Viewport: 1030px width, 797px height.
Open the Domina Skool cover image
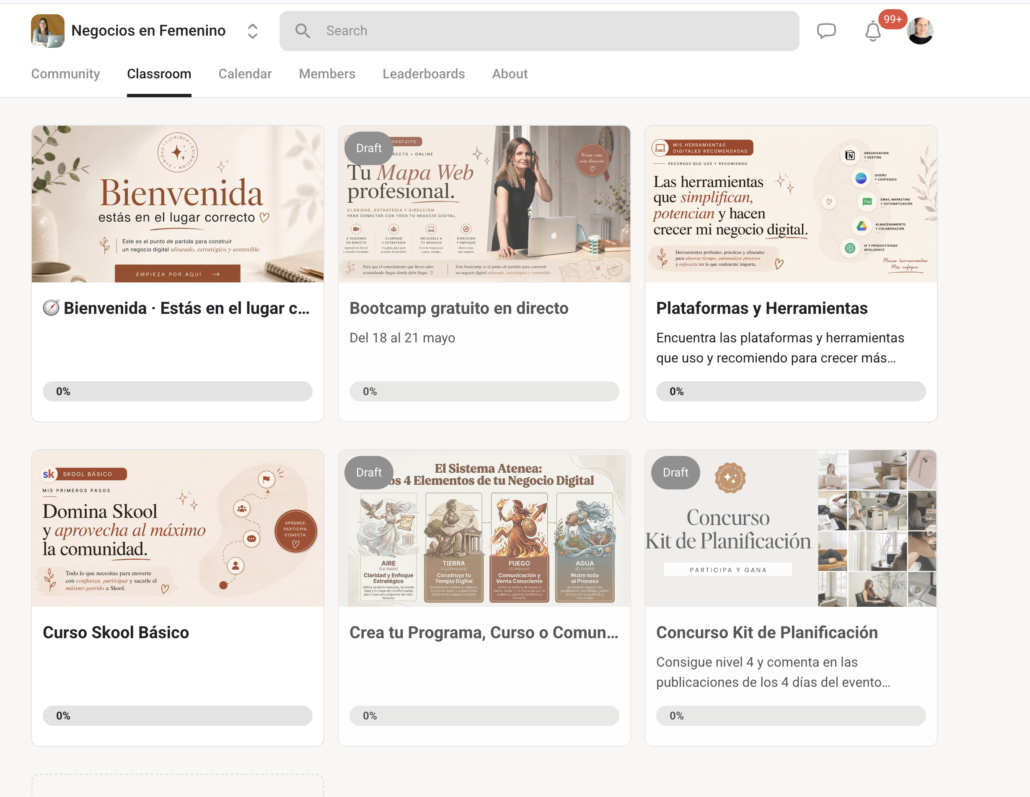tap(177, 528)
